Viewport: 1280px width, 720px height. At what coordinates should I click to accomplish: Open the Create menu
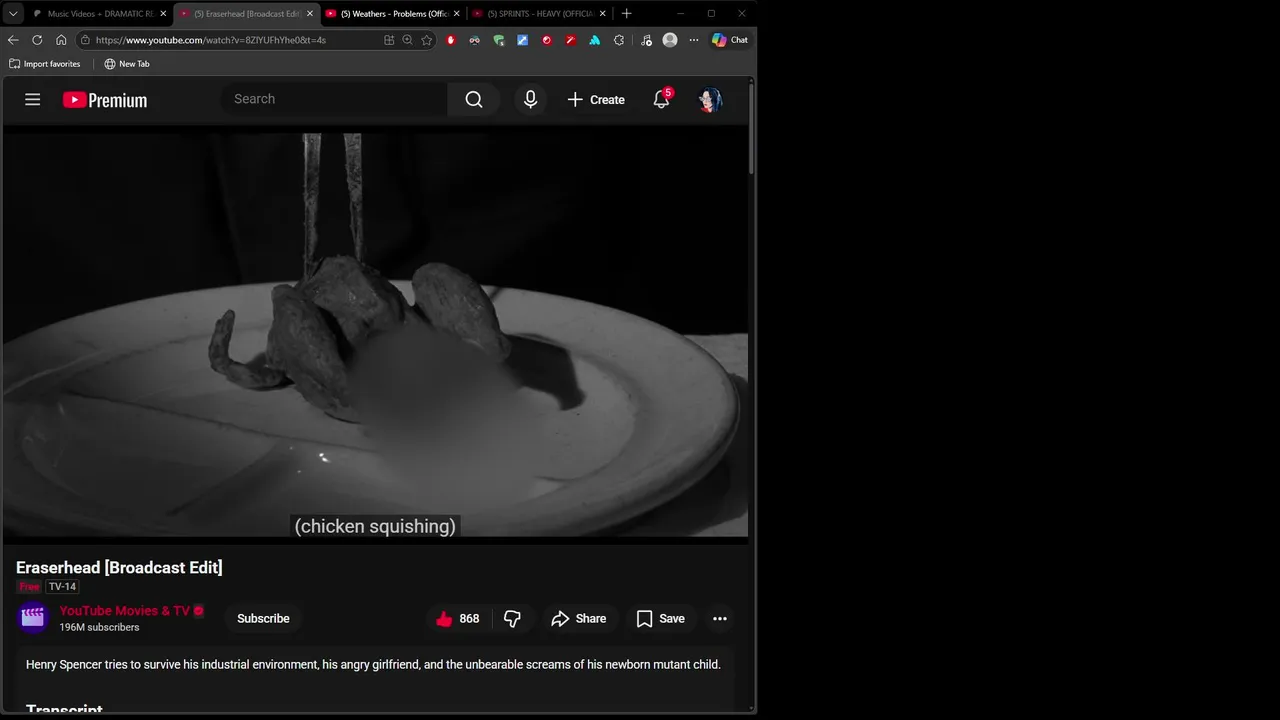click(596, 100)
